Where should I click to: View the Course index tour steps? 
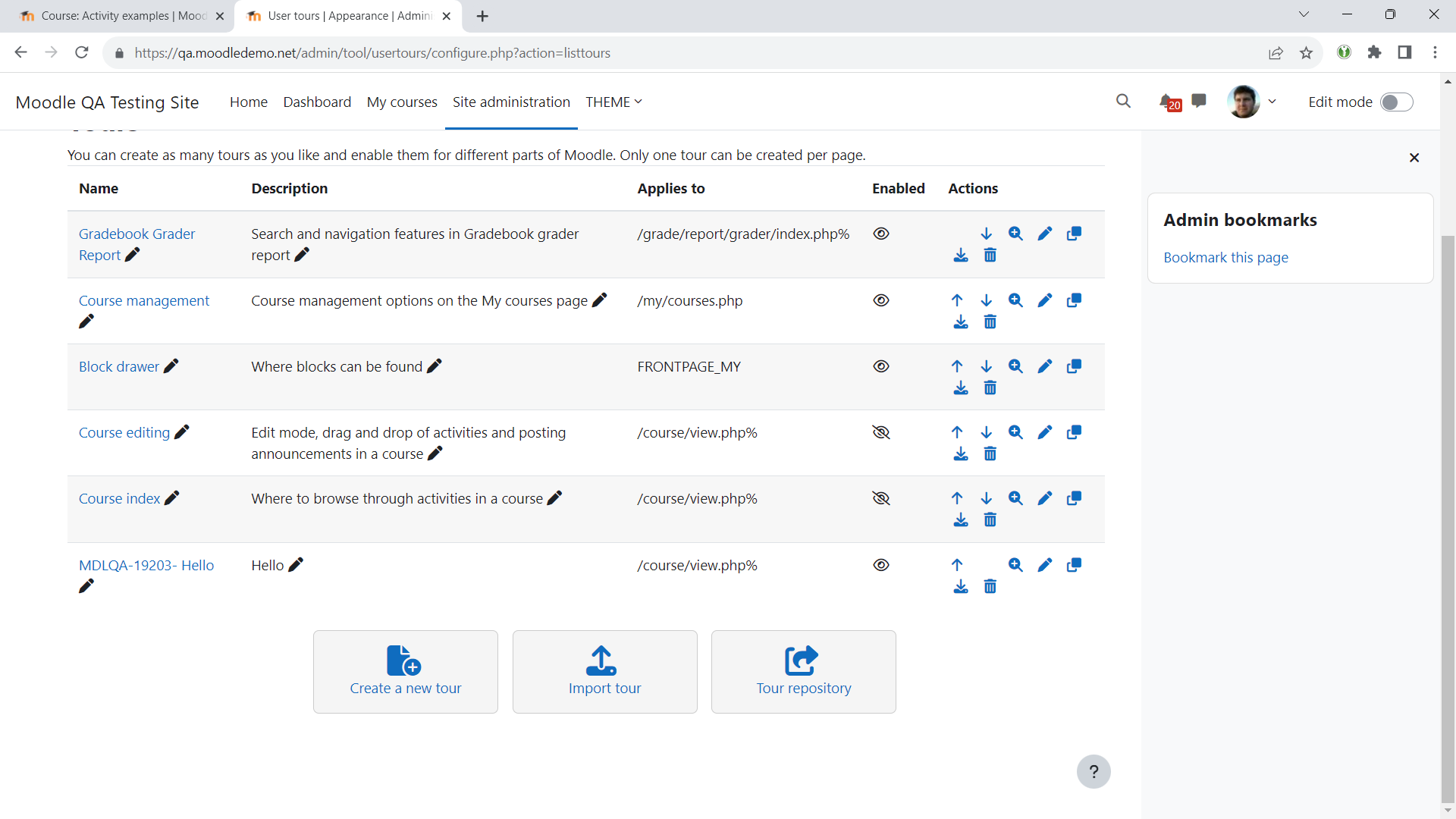point(1015,498)
